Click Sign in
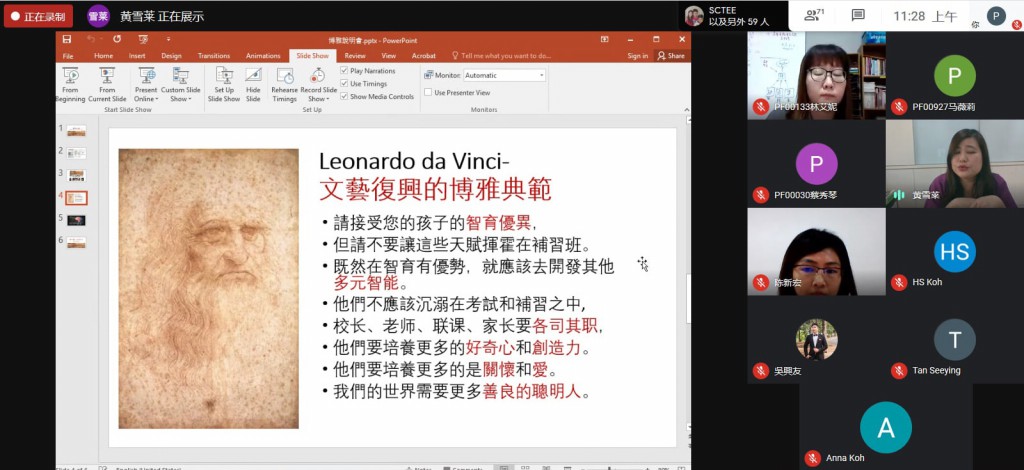This screenshot has width=1024, height=470. [637, 56]
